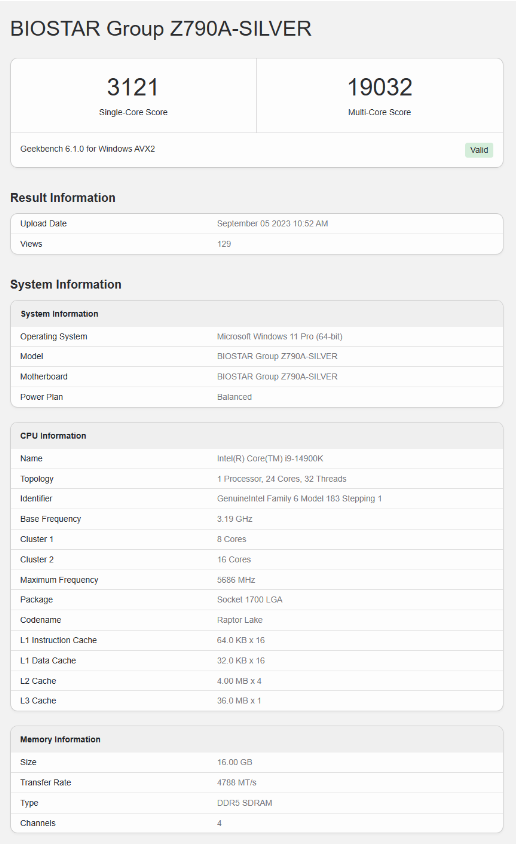Viewport: 516px width, 844px height.
Task: Click the 3.19 GHz value
Action: 235,519
